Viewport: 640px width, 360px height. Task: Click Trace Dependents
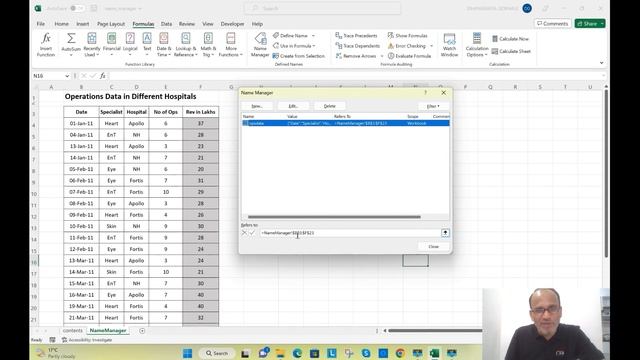[x=358, y=46]
